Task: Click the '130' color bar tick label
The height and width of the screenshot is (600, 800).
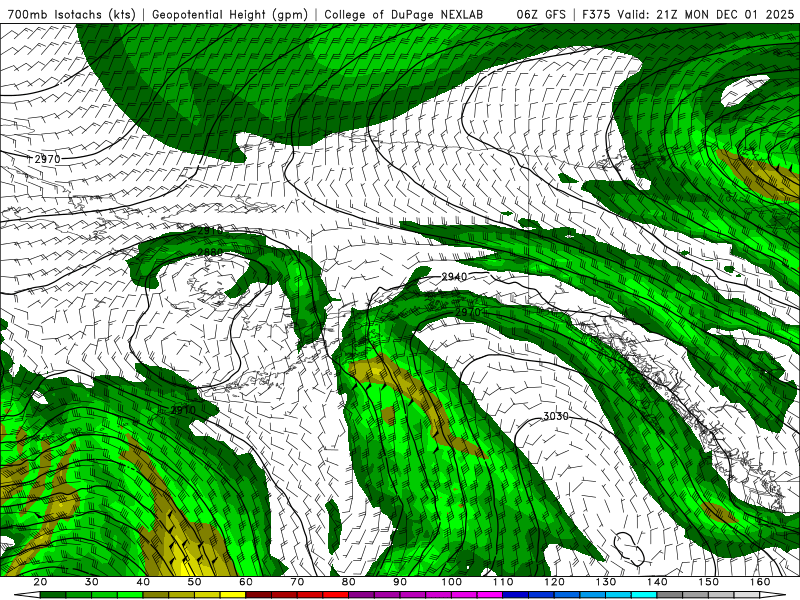Action: pyautogui.click(x=606, y=582)
